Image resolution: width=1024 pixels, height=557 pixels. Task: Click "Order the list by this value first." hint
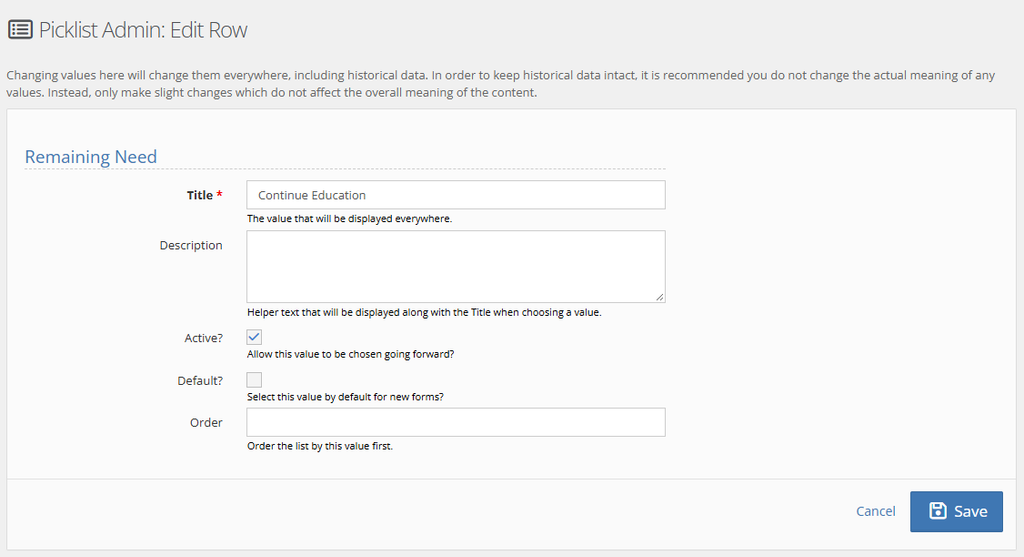(x=320, y=446)
